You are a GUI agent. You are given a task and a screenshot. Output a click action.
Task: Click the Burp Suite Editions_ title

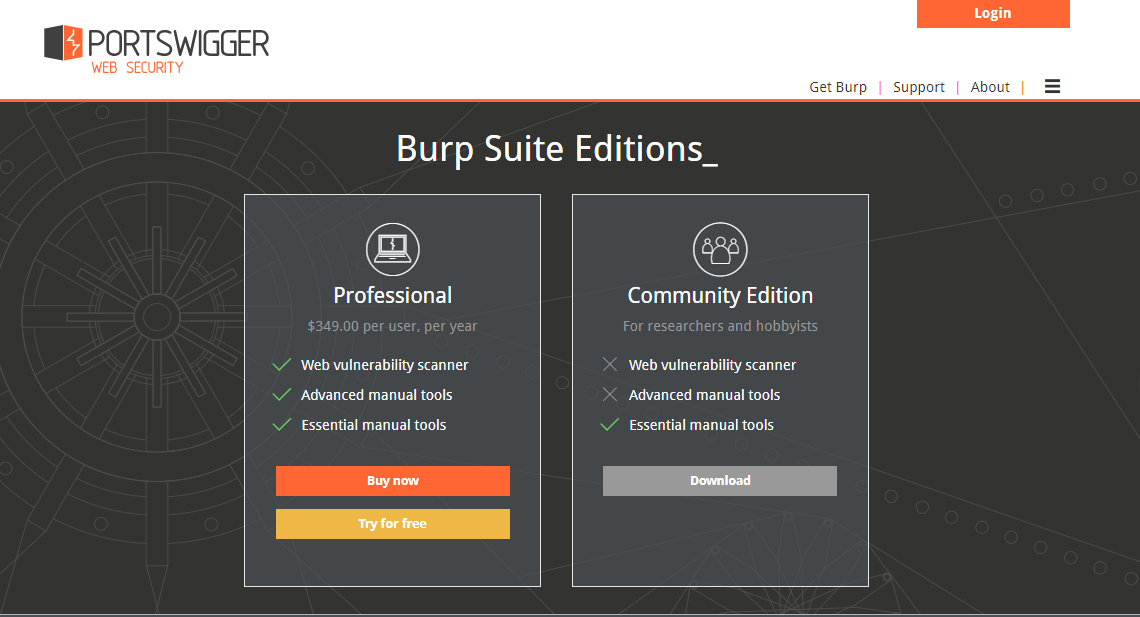(x=557, y=149)
